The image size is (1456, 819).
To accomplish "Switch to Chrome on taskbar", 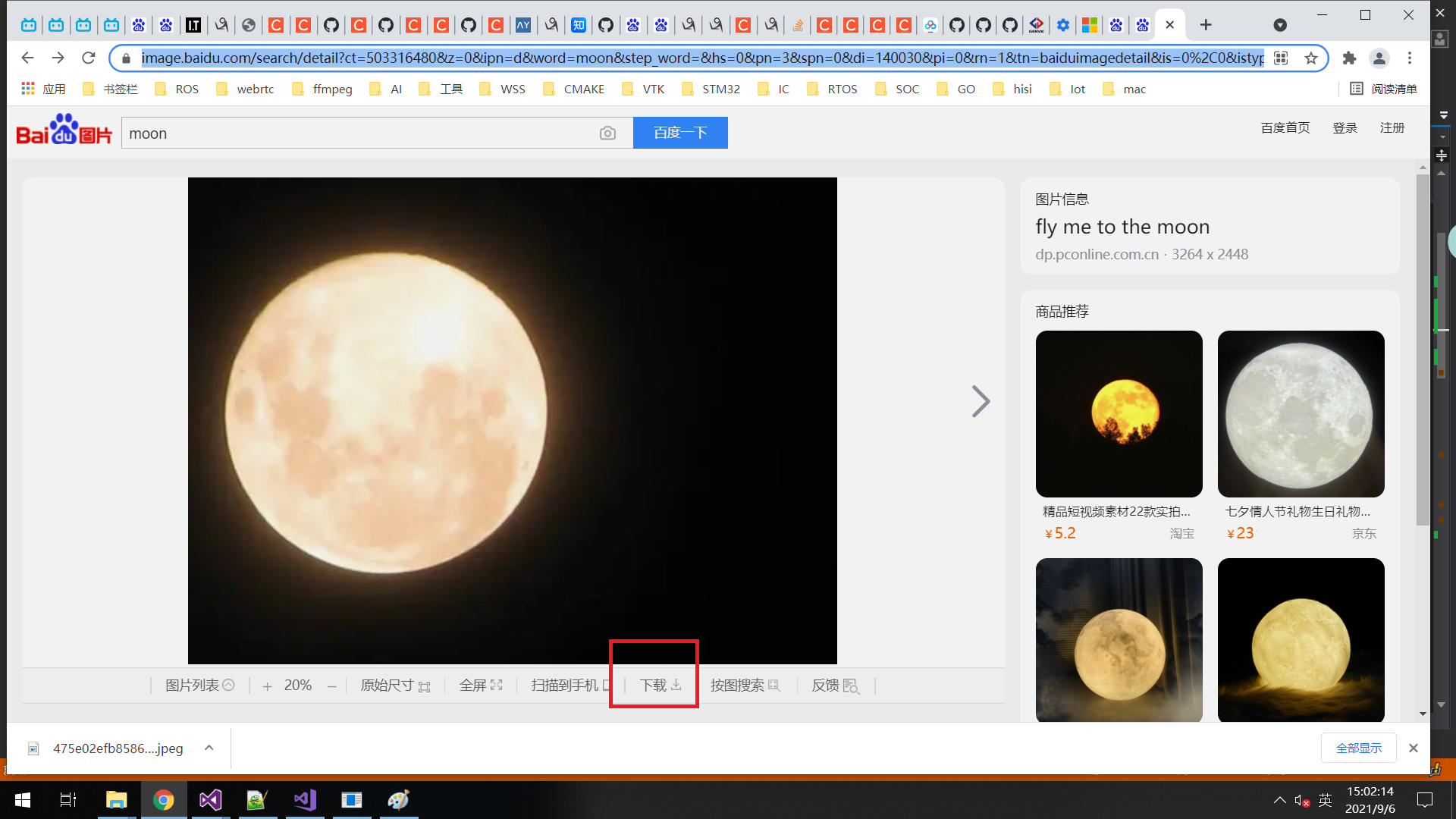I will coord(164,800).
